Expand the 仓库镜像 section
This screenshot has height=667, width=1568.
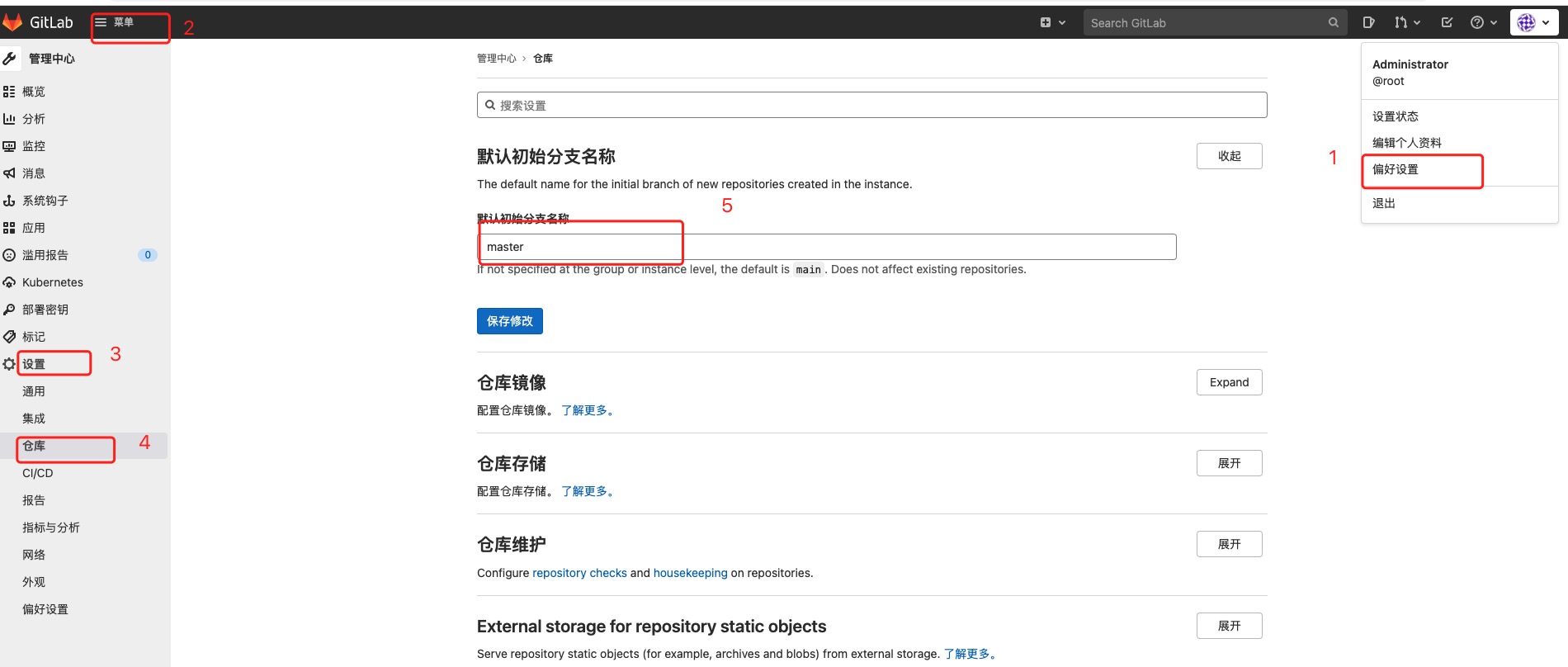1229,382
